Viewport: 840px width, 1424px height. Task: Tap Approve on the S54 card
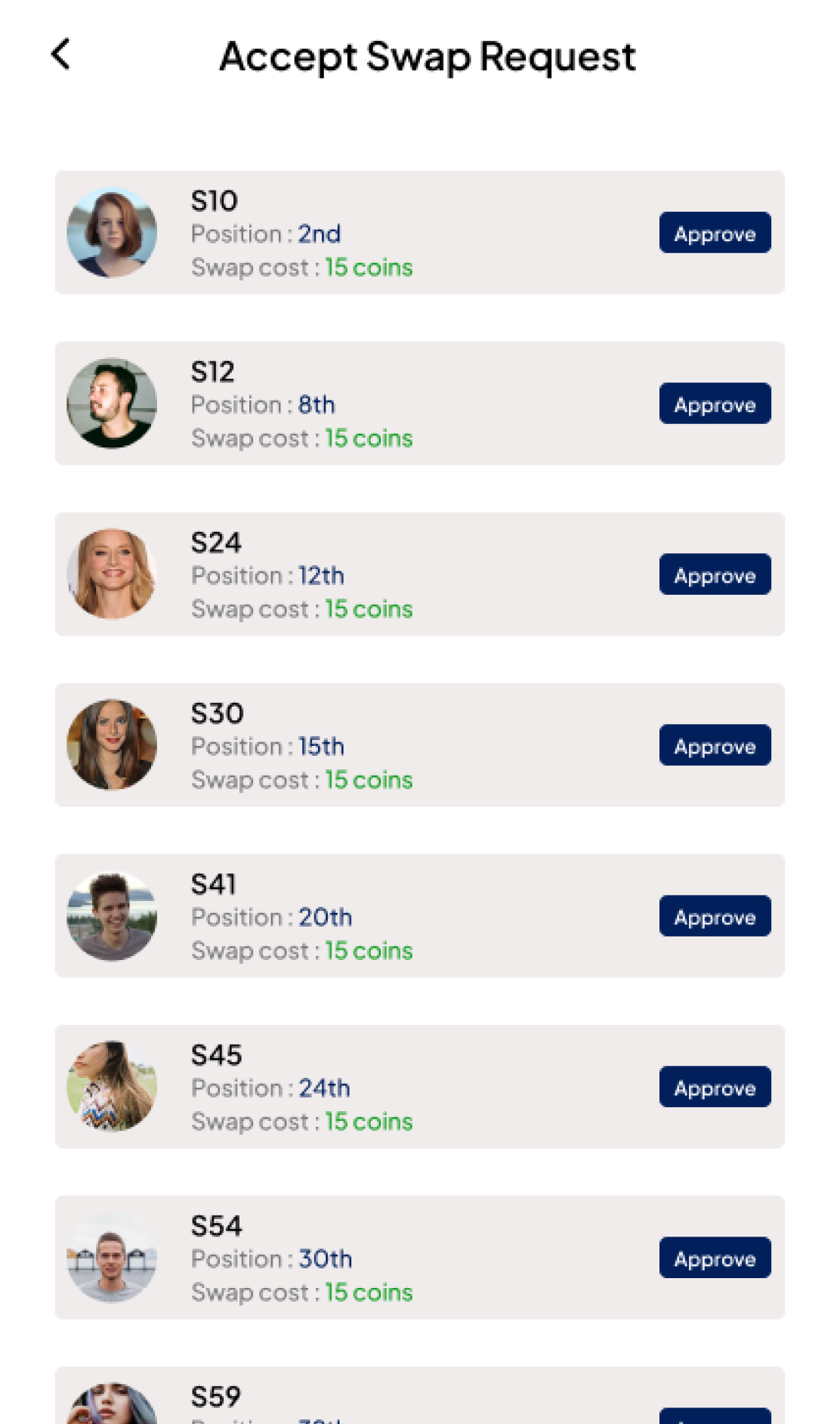714,1258
